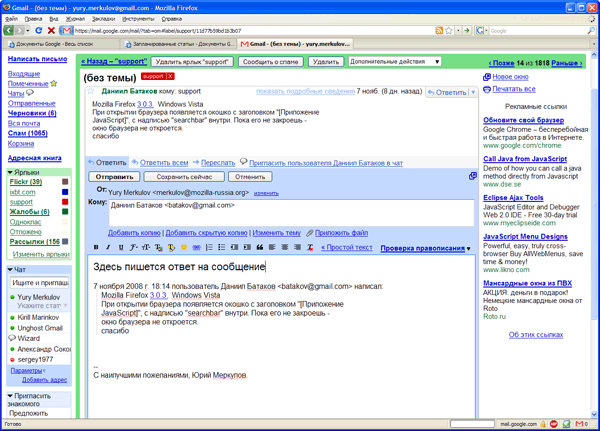Click Сообщить о спаме button

[271, 62]
